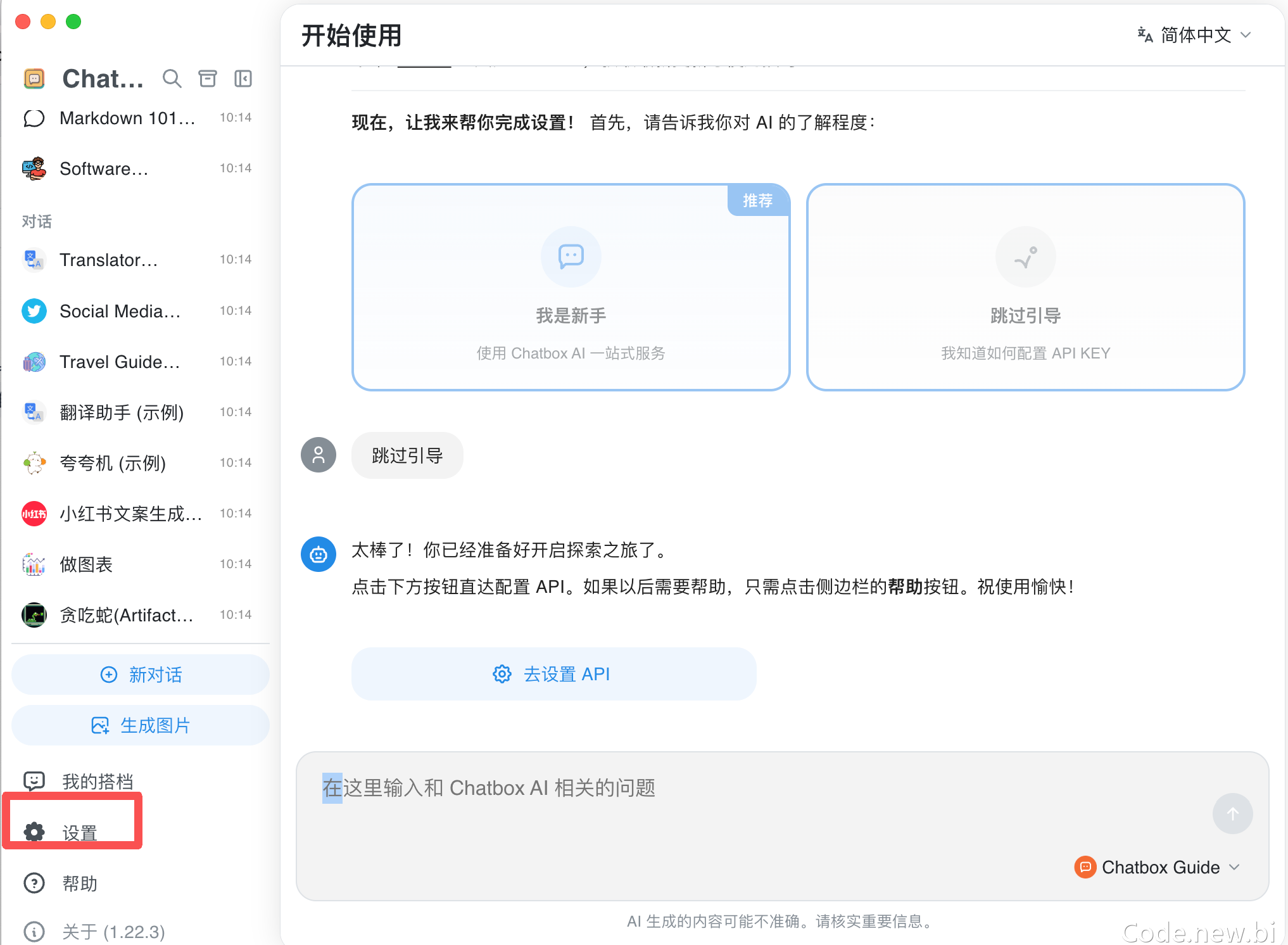Screen dimensions: 1288x945
Task: Click the chat bubble icon in 我是新手 card
Action: 571,257
